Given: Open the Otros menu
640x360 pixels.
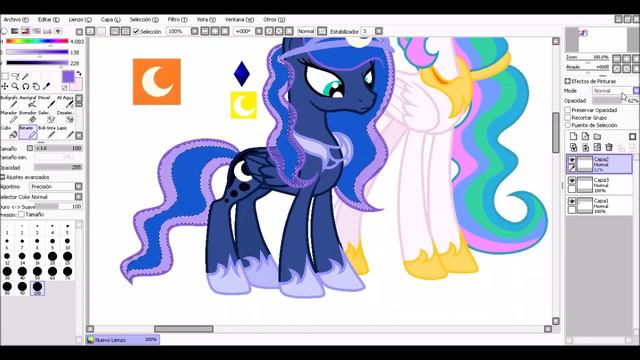Looking at the screenshot, I should (274, 20).
